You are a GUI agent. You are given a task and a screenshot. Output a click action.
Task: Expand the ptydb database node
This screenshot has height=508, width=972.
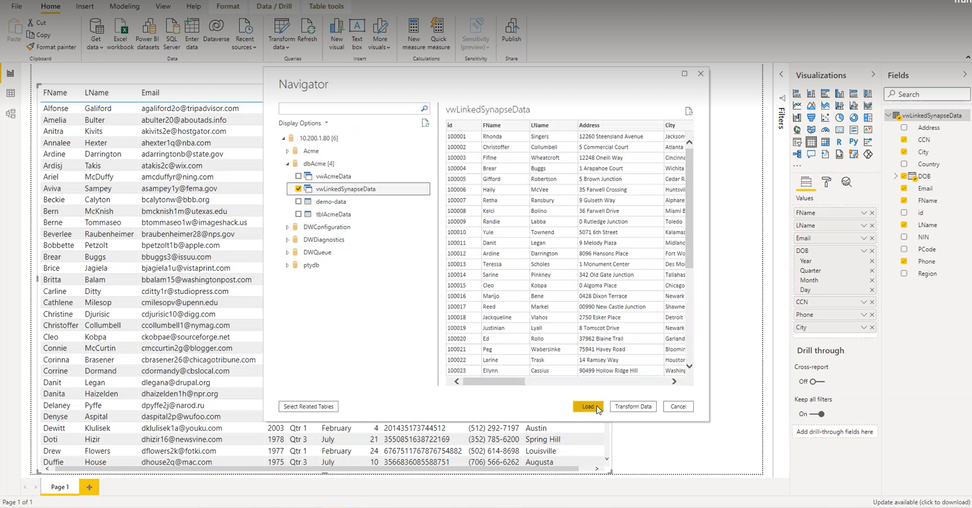287,265
